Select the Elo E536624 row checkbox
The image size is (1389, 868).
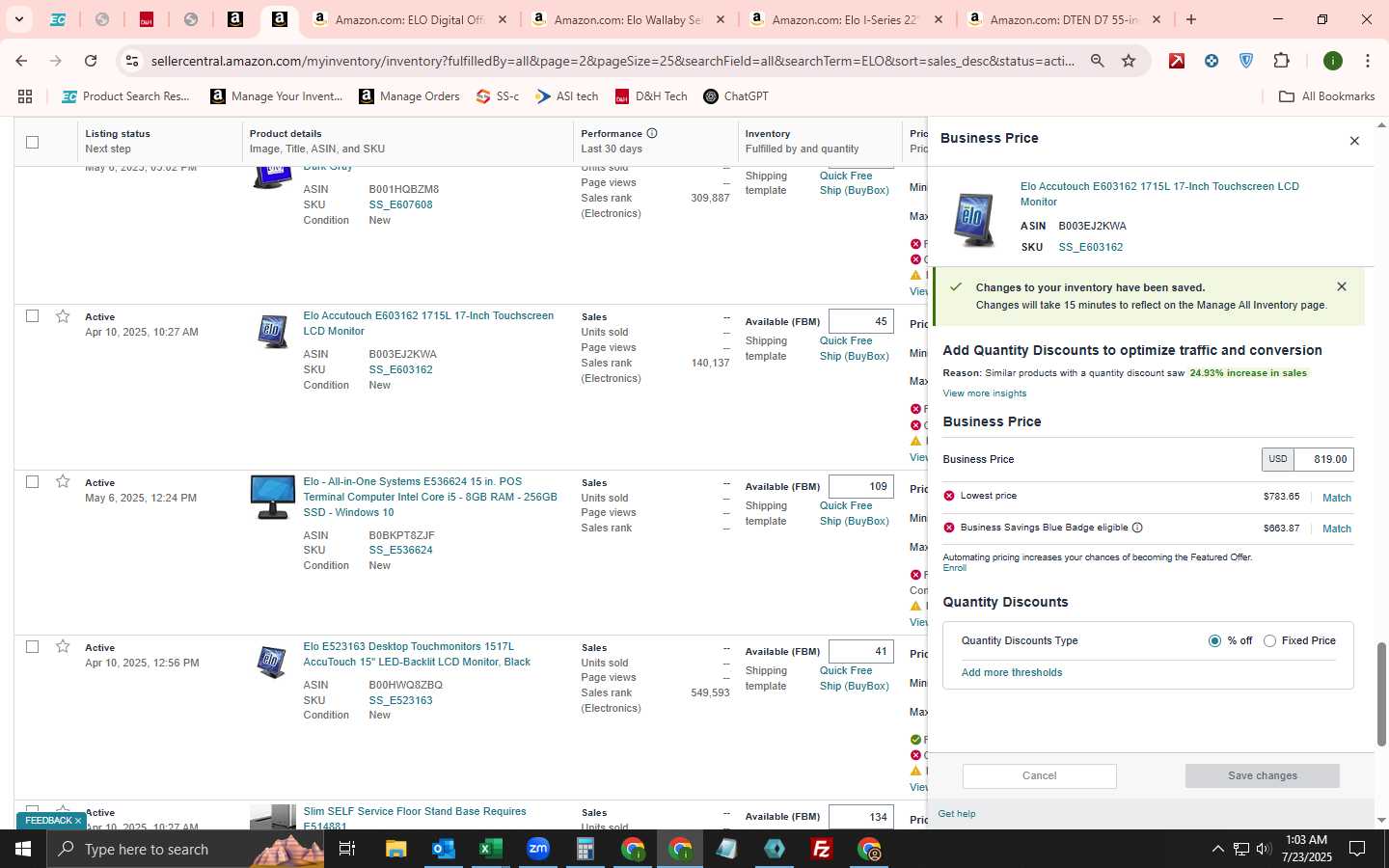[x=32, y=481]
